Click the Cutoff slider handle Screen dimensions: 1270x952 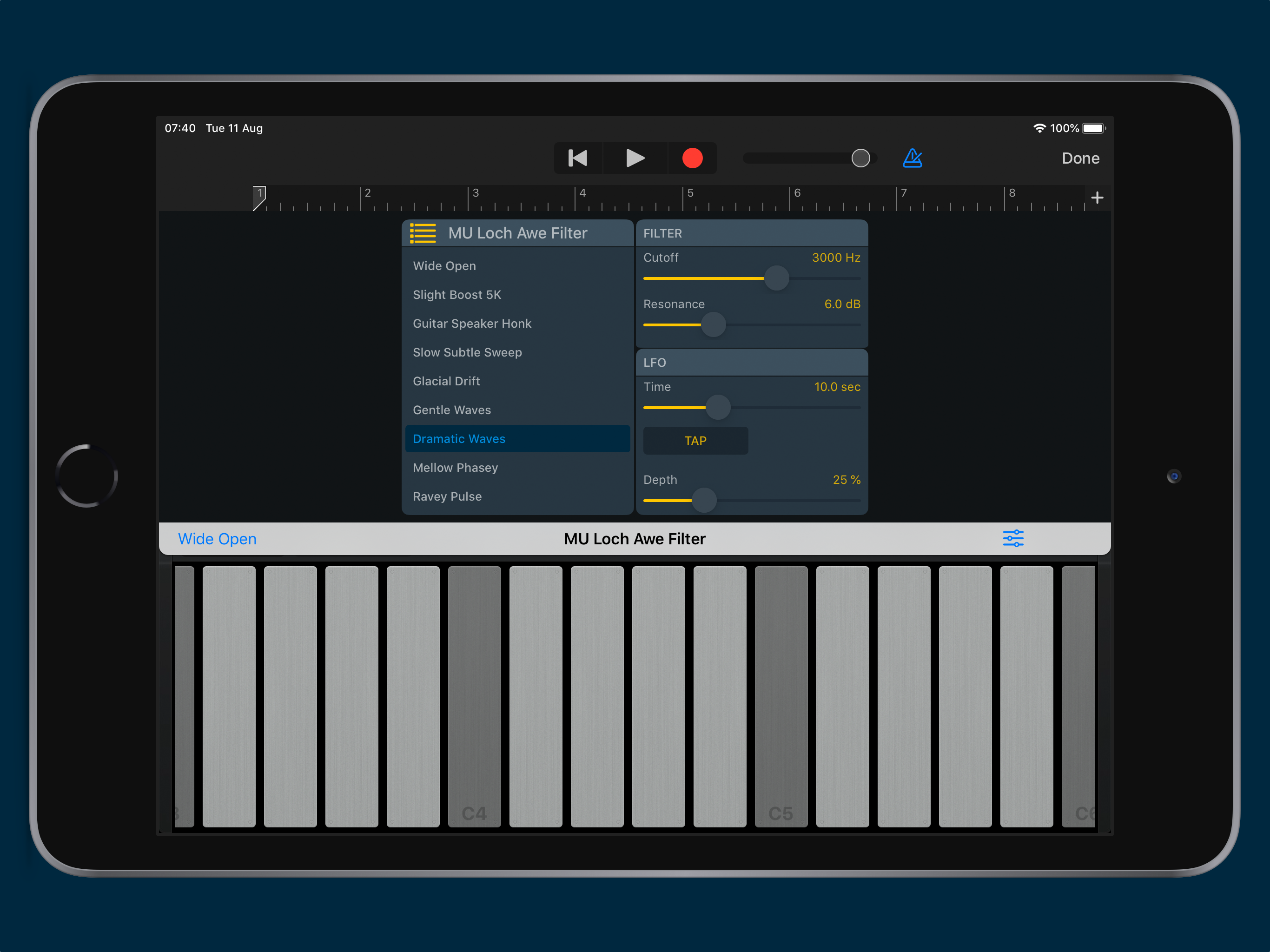(x=776, y=278)
